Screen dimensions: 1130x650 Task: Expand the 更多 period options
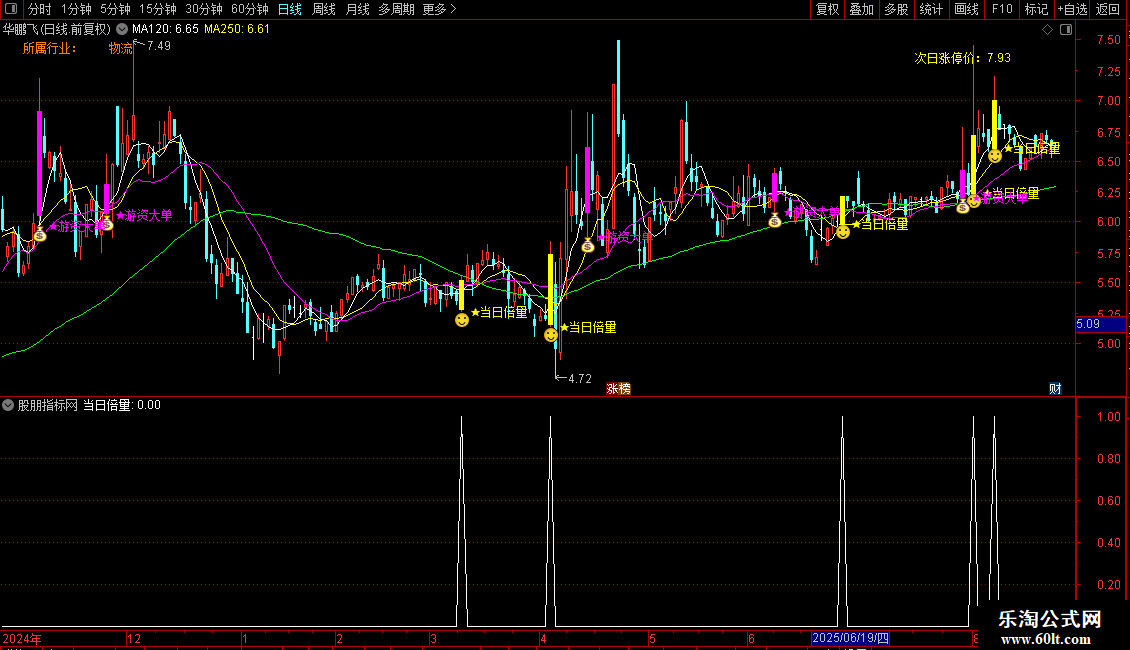point(439,9)
